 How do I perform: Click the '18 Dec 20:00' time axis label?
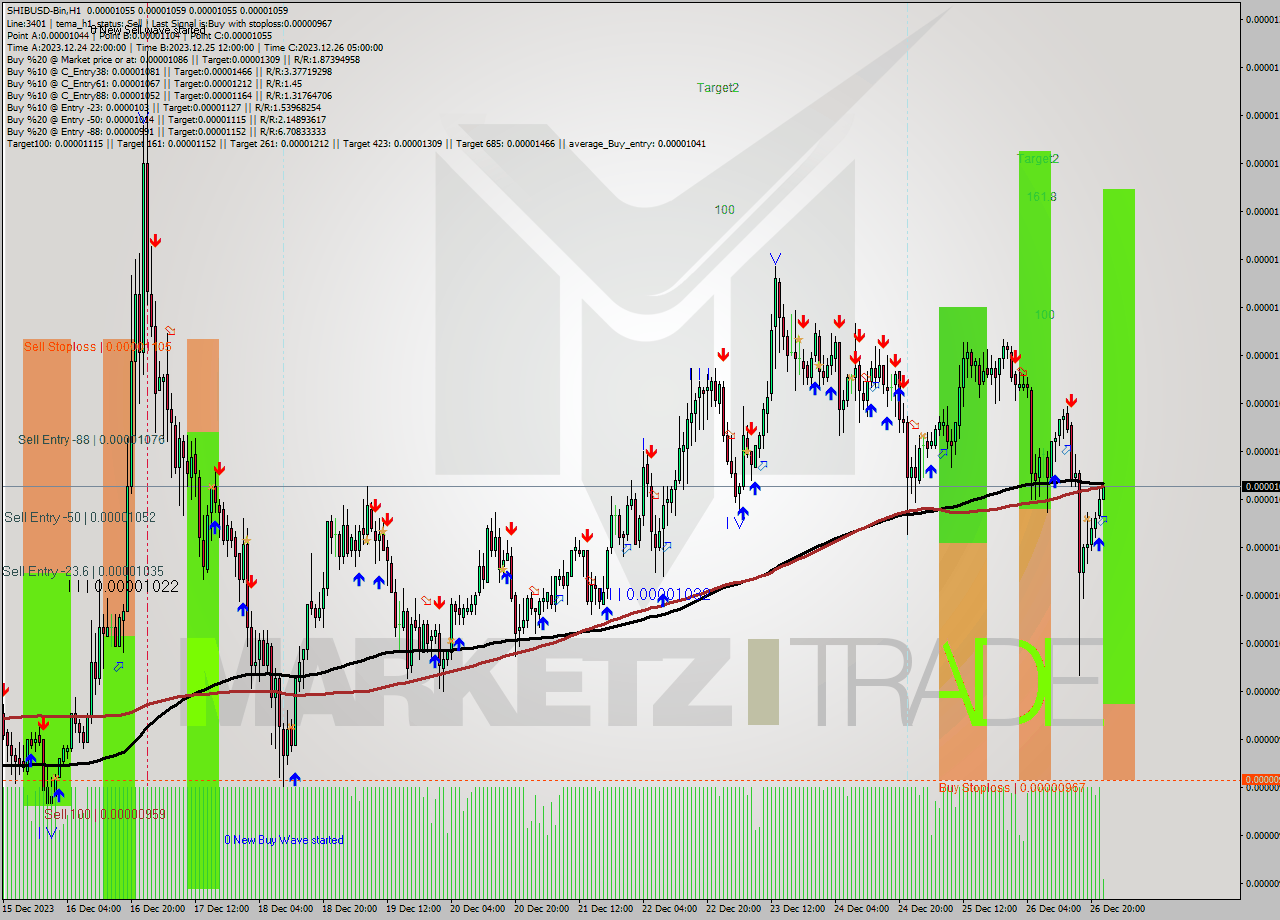point(350,909)
